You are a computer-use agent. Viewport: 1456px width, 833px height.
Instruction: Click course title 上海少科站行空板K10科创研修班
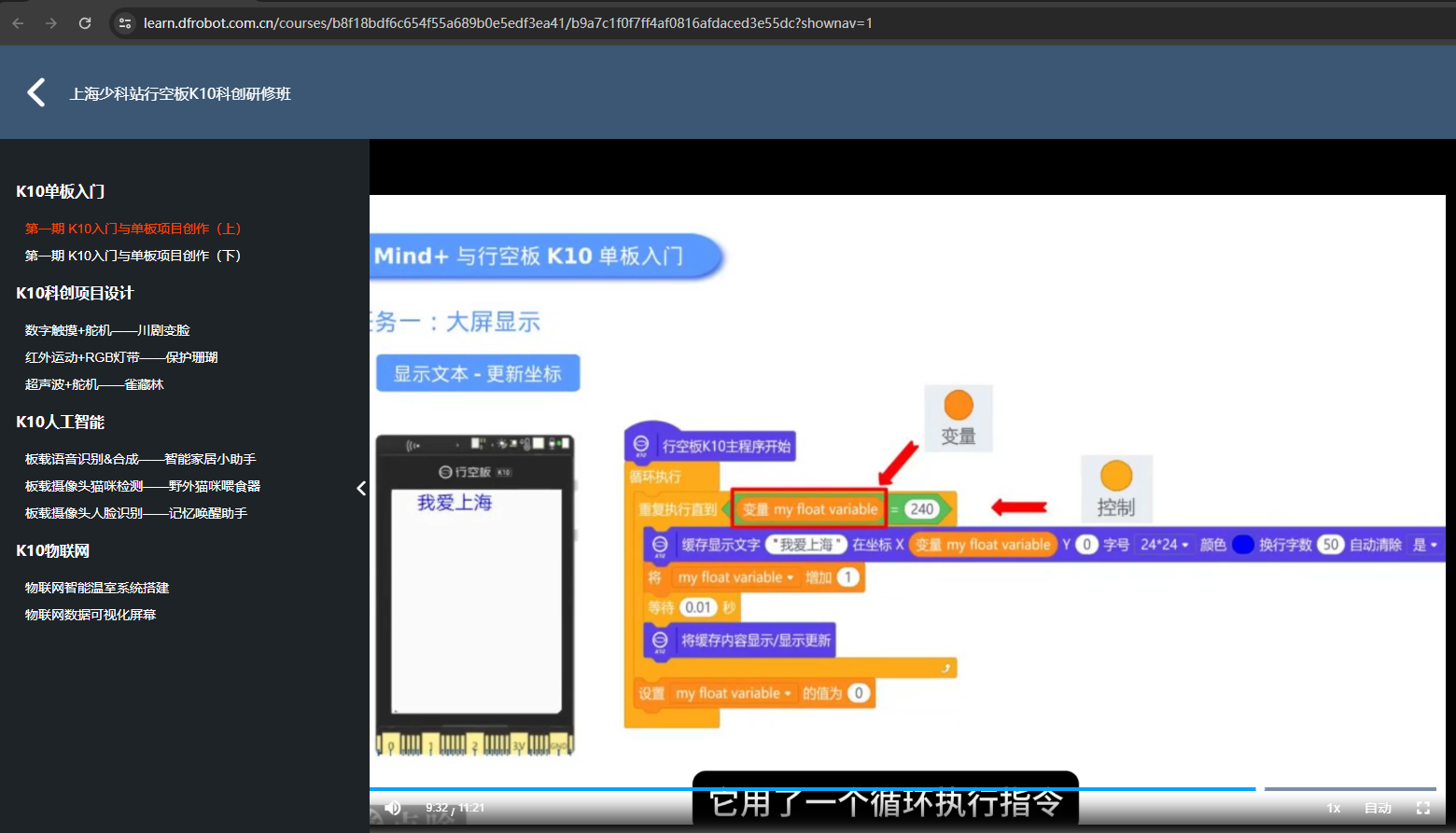(x=180, y=93)
